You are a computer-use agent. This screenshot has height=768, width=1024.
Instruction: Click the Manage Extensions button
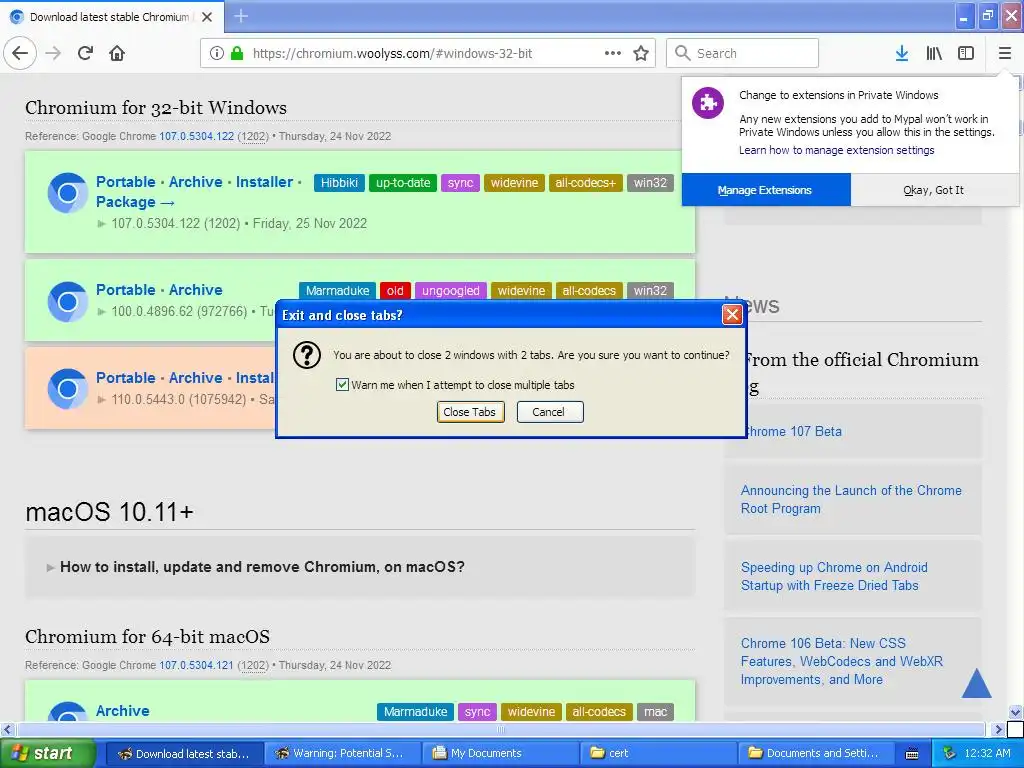pyautogui.click(x=766, y=190)
